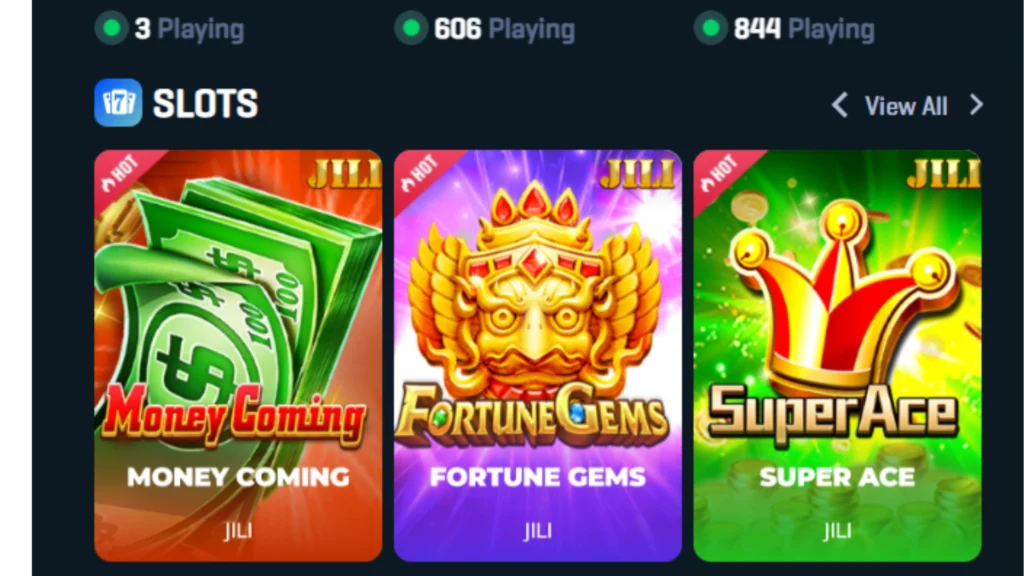Click the blue Slots 777 icon
The width and height of the screenshot is (1024, 576).
tap(118, 103)
